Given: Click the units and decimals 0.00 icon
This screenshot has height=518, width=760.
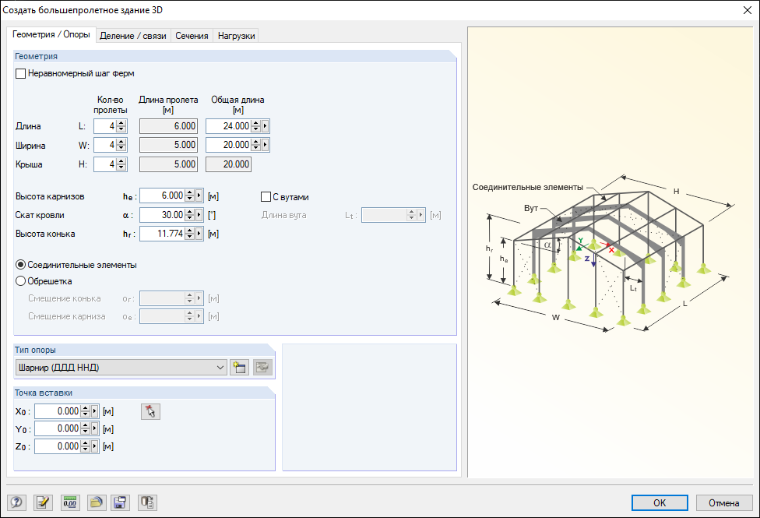Looking at the screenshot, I should tap(70, 502).
